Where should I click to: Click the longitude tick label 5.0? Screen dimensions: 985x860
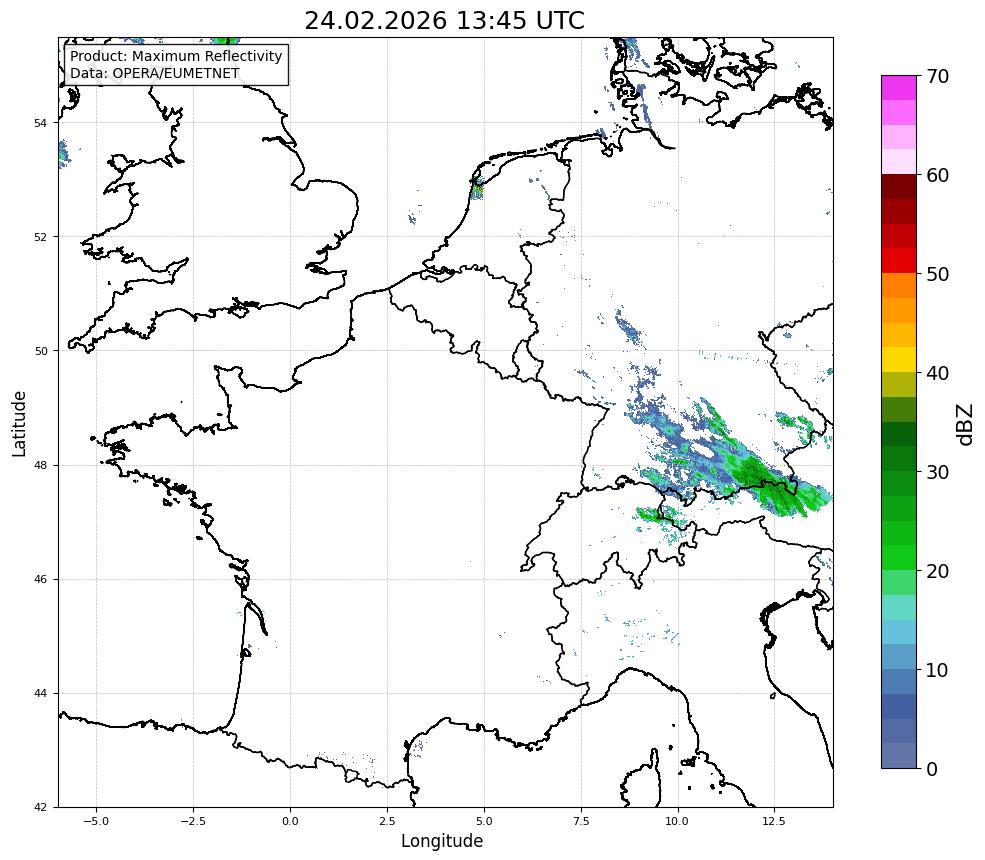[x=484, y=821]
